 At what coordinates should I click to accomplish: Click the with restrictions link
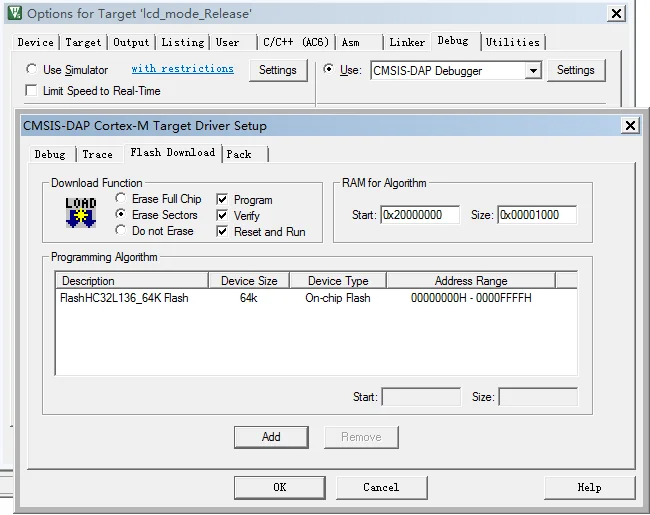tap(182, 69)
